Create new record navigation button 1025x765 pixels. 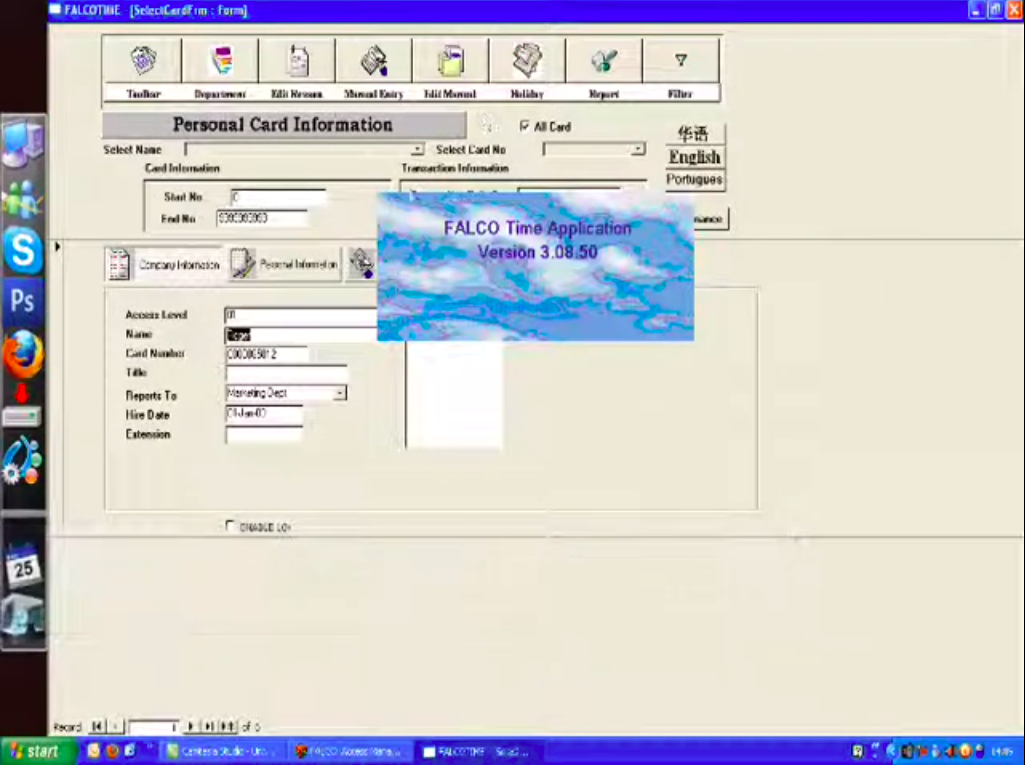click(x=227, y=726)
